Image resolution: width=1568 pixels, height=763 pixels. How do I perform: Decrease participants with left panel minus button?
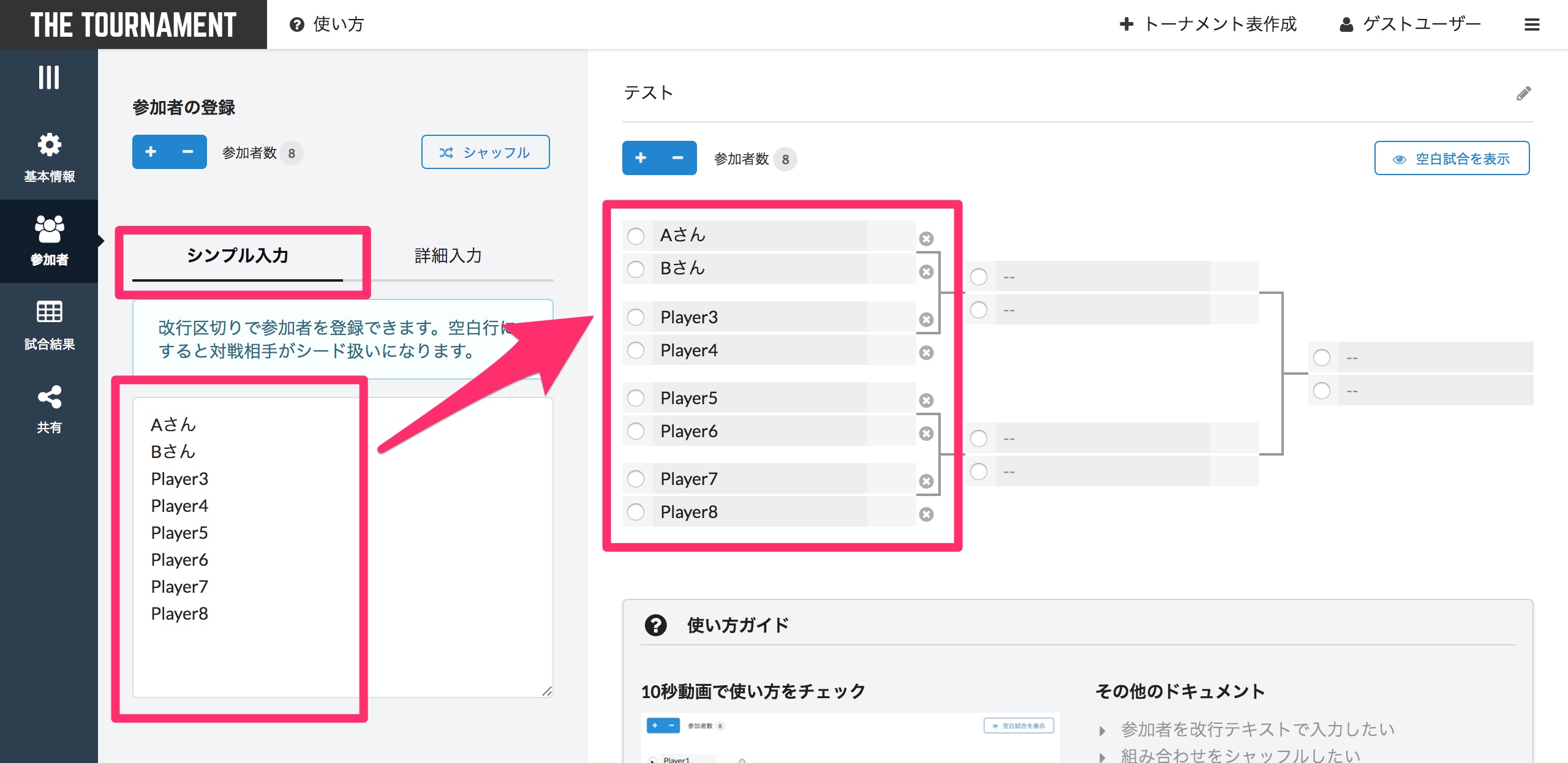click(x=188, y=152)
